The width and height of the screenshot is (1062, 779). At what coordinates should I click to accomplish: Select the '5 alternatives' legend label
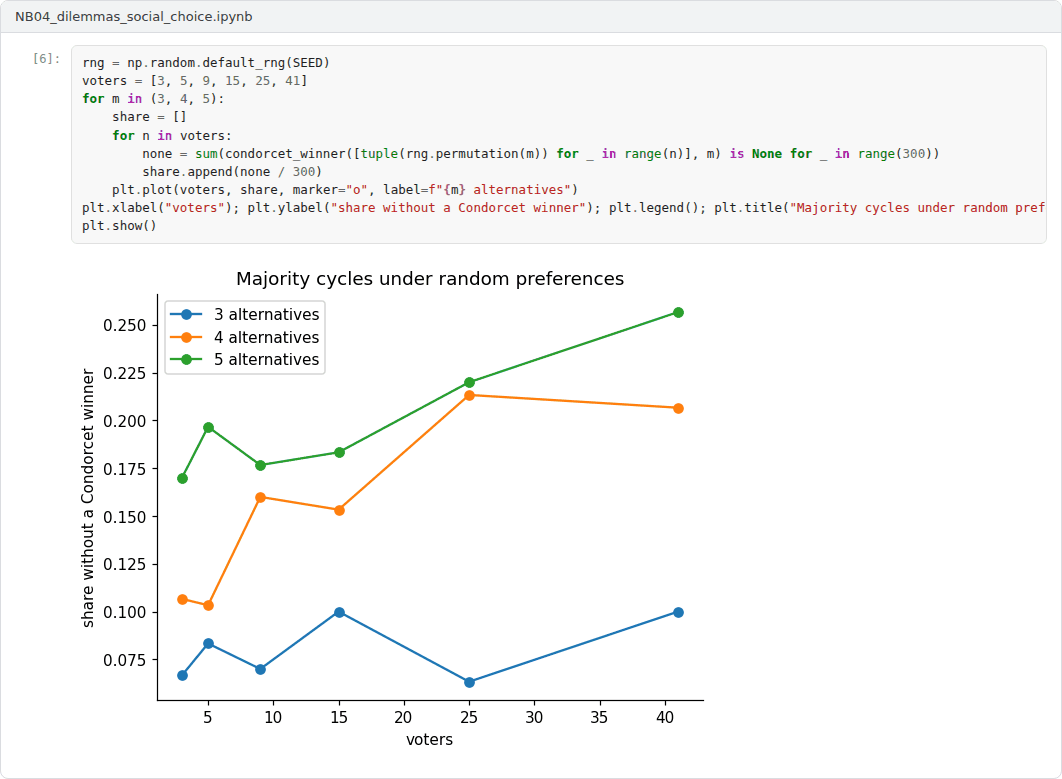(x=266, y=360)
